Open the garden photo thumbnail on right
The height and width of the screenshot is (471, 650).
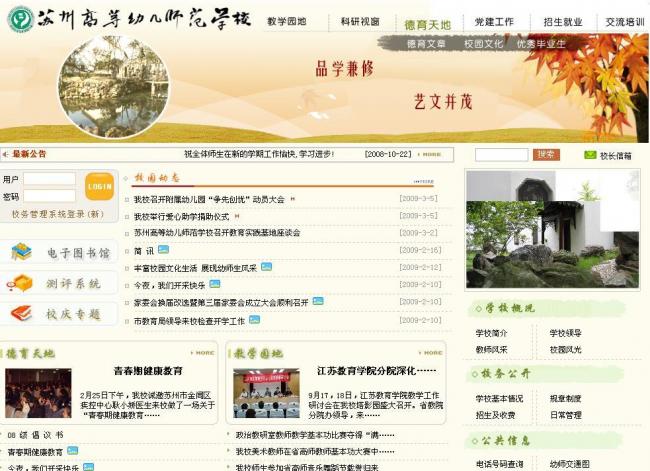[x=553, y=229]
